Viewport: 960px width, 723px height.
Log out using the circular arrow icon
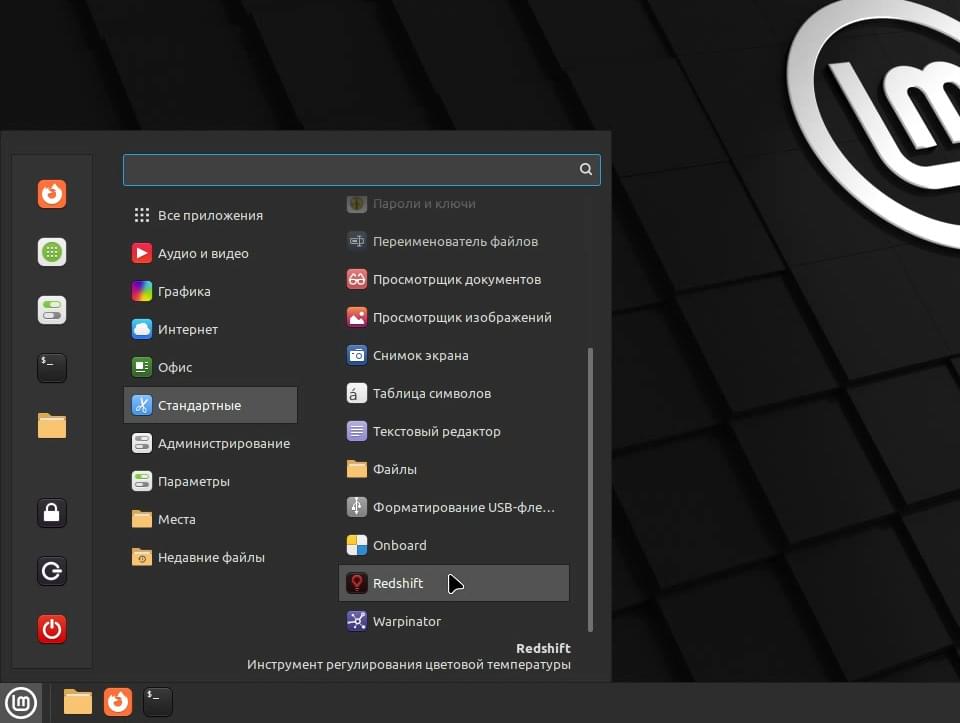point(52,571)
